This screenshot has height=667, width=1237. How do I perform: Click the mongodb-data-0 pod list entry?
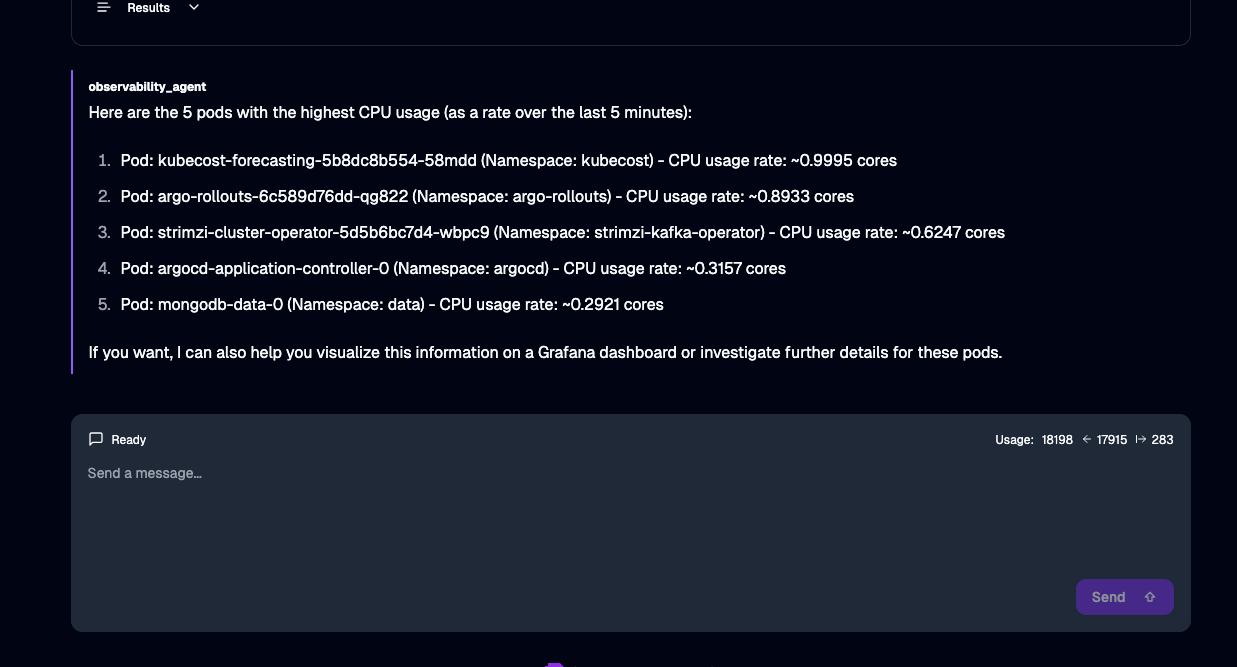click(392, 304)
